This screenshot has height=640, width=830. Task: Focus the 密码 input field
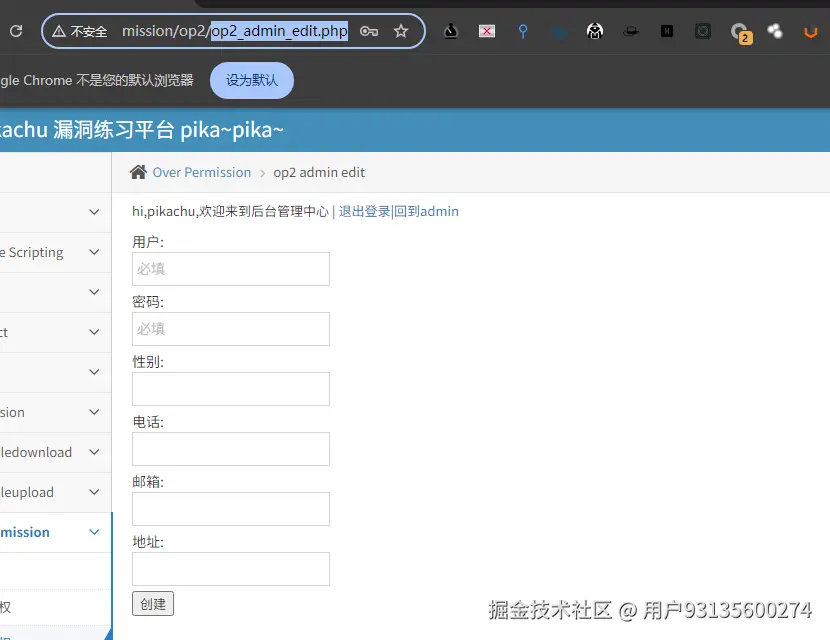pos(231,329)
